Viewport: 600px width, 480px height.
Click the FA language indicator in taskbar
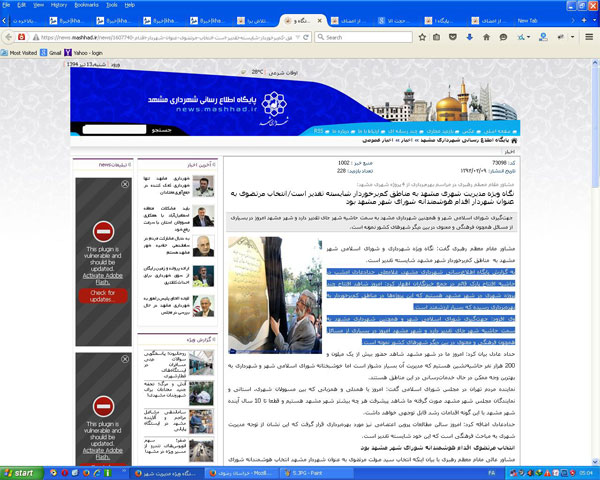tap(492, 473)
